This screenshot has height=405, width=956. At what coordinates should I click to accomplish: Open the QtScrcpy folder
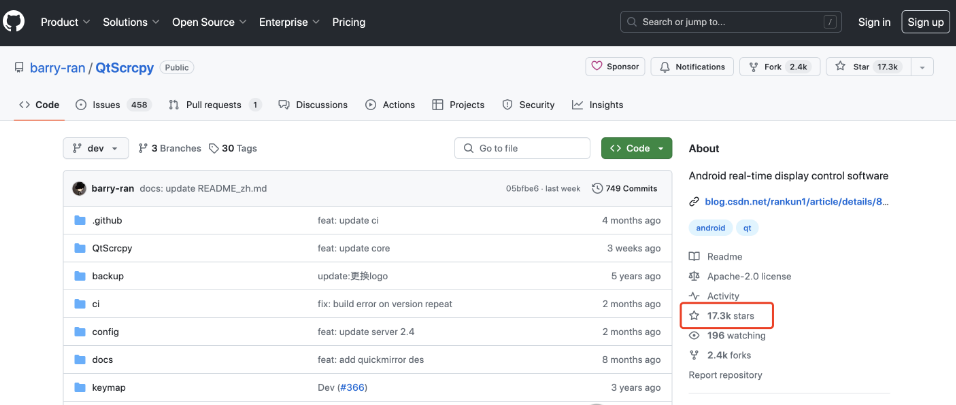pos(112,248)
